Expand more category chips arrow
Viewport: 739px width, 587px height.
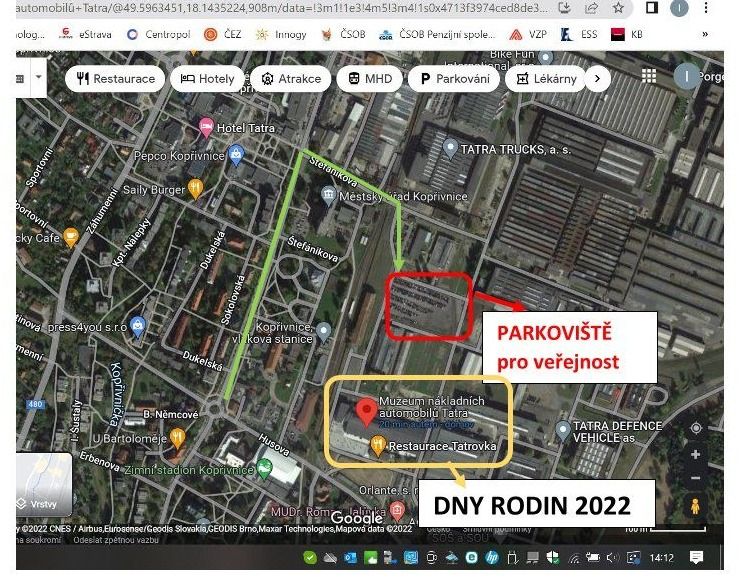pos(597,79)
